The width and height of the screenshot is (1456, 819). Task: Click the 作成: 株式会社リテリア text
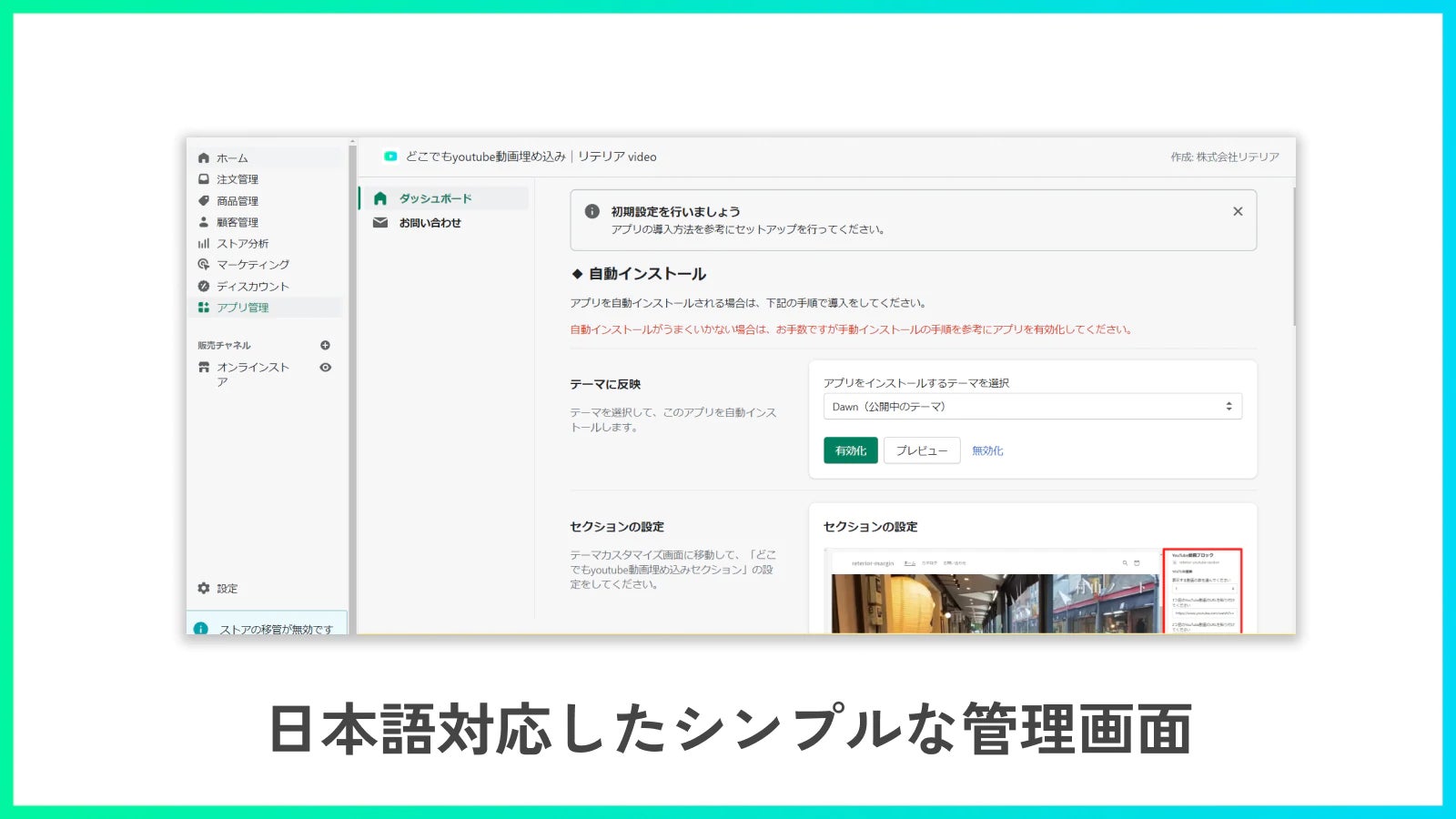[1225, 157]
